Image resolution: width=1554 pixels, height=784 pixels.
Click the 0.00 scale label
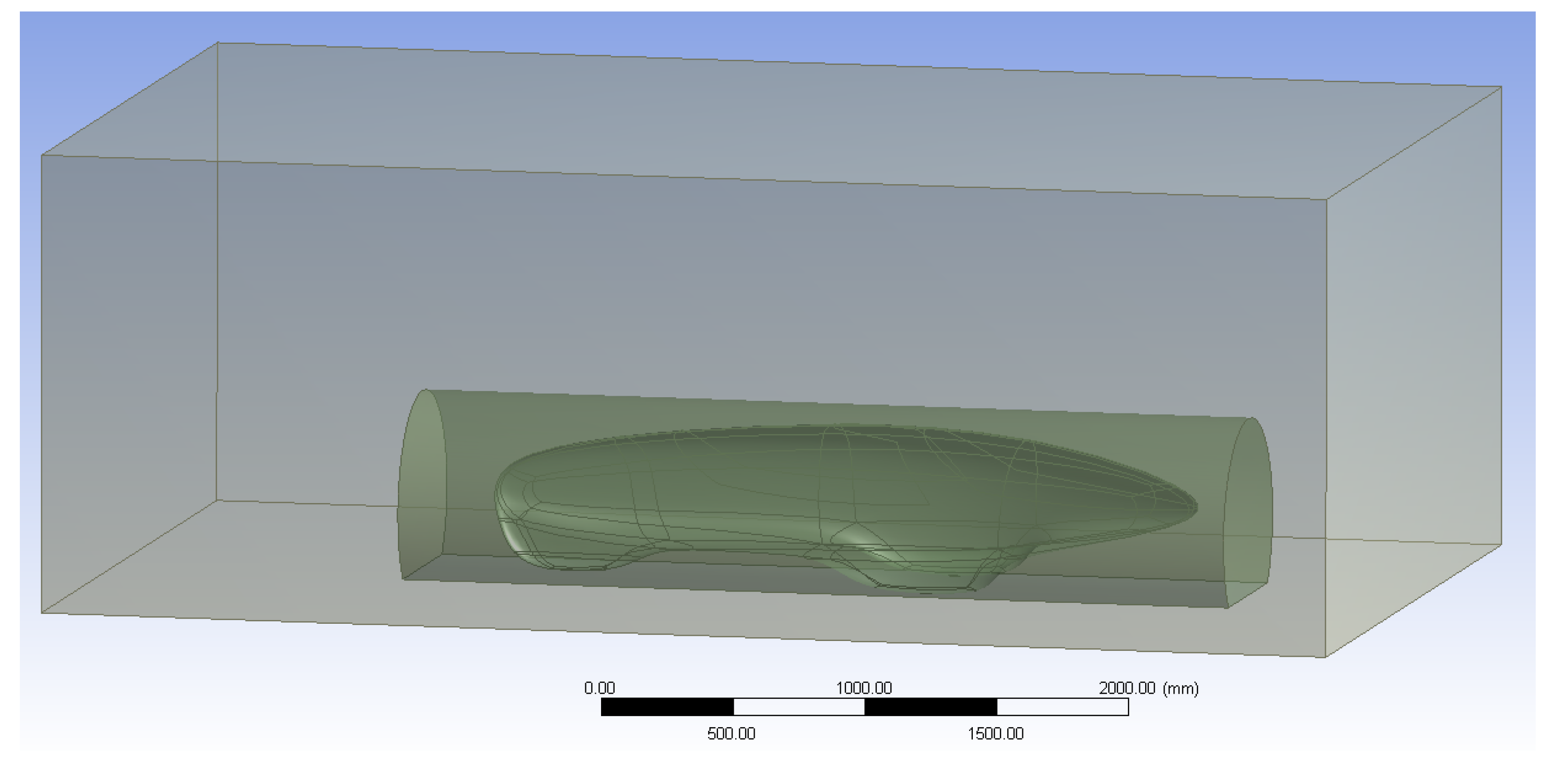pyautogui.click(x=599, y=688)
